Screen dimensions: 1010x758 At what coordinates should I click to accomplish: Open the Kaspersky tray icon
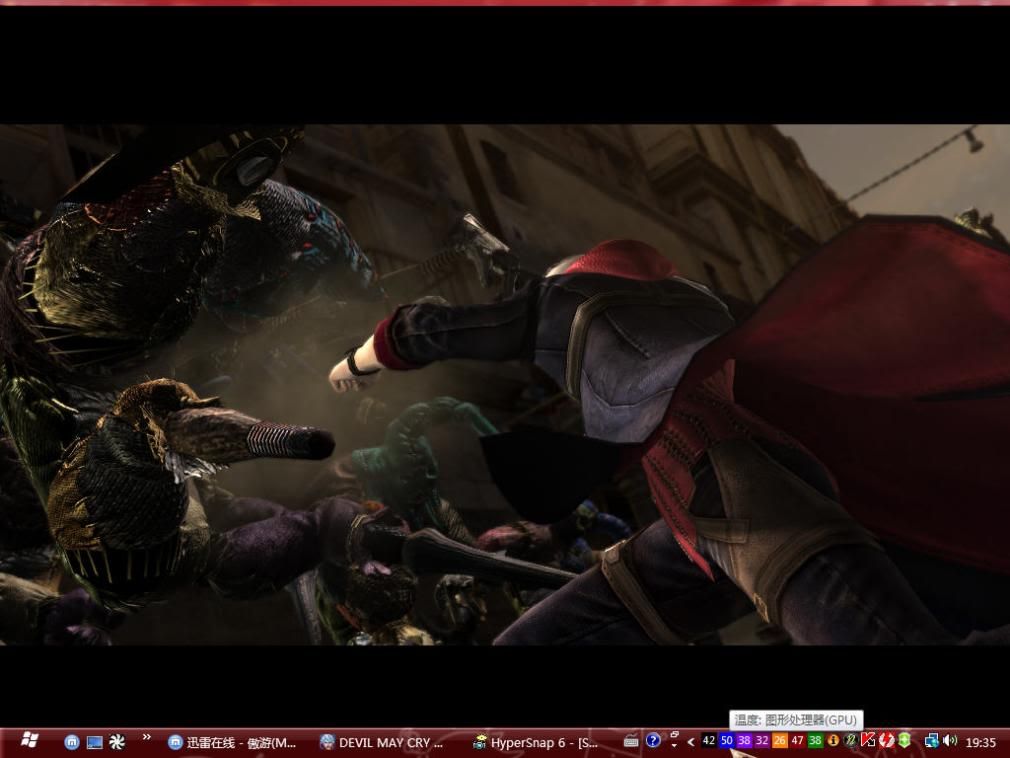coord(868,741)
